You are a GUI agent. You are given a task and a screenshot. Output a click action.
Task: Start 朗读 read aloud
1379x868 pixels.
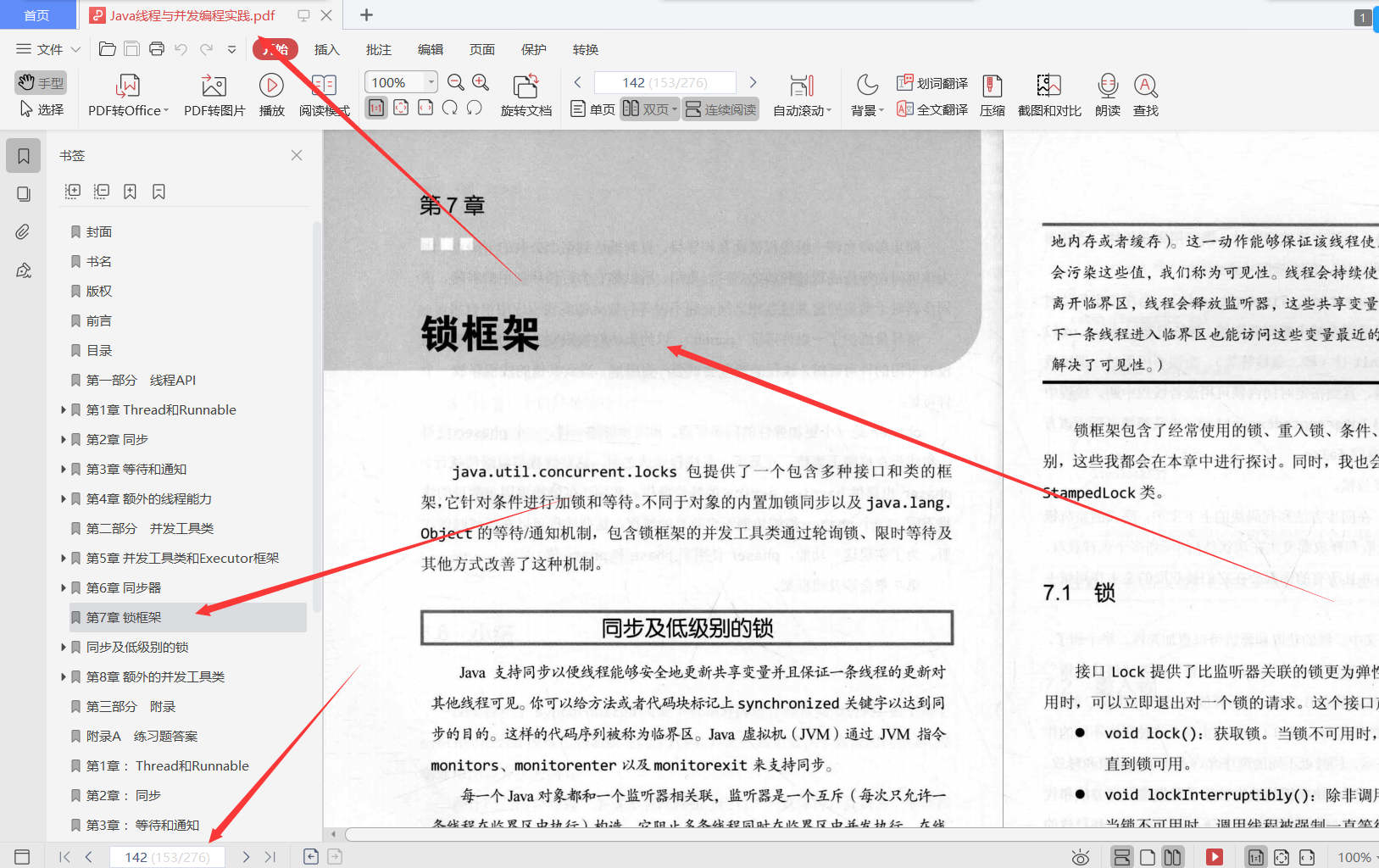point(1107,96)
